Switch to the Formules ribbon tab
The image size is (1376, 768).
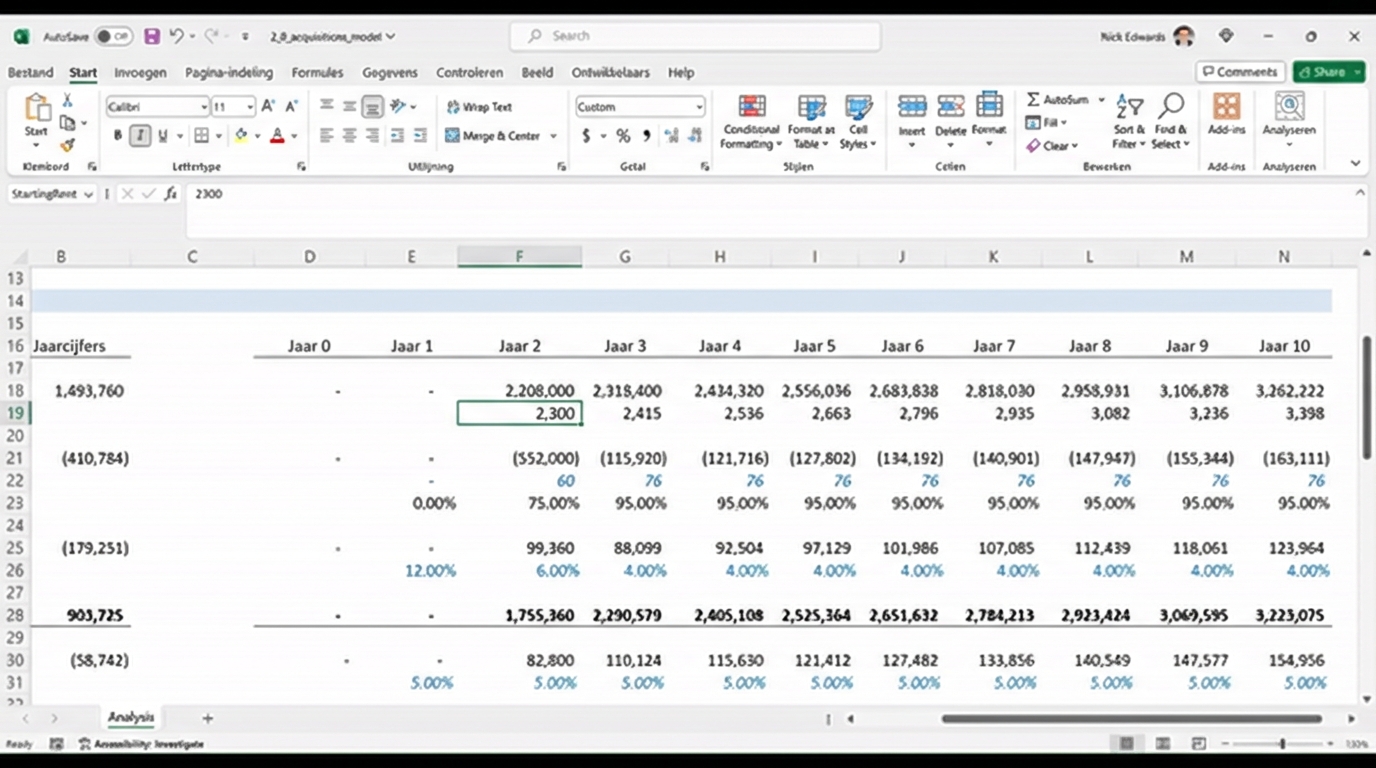point(317,72)
